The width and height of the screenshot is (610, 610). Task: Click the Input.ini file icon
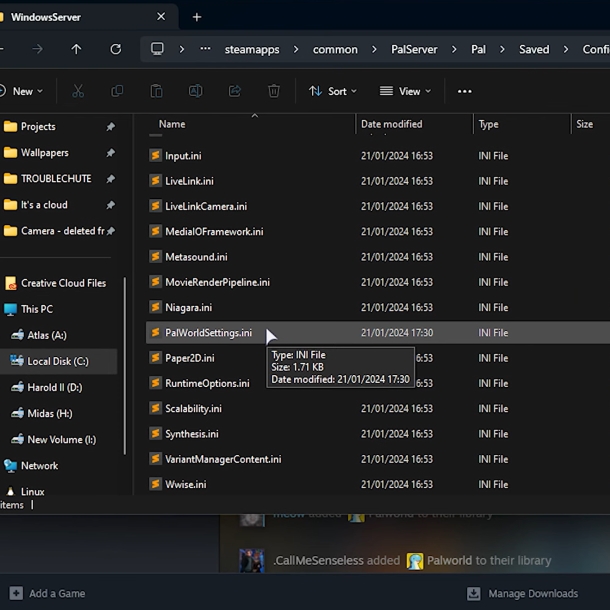(156, 156)
